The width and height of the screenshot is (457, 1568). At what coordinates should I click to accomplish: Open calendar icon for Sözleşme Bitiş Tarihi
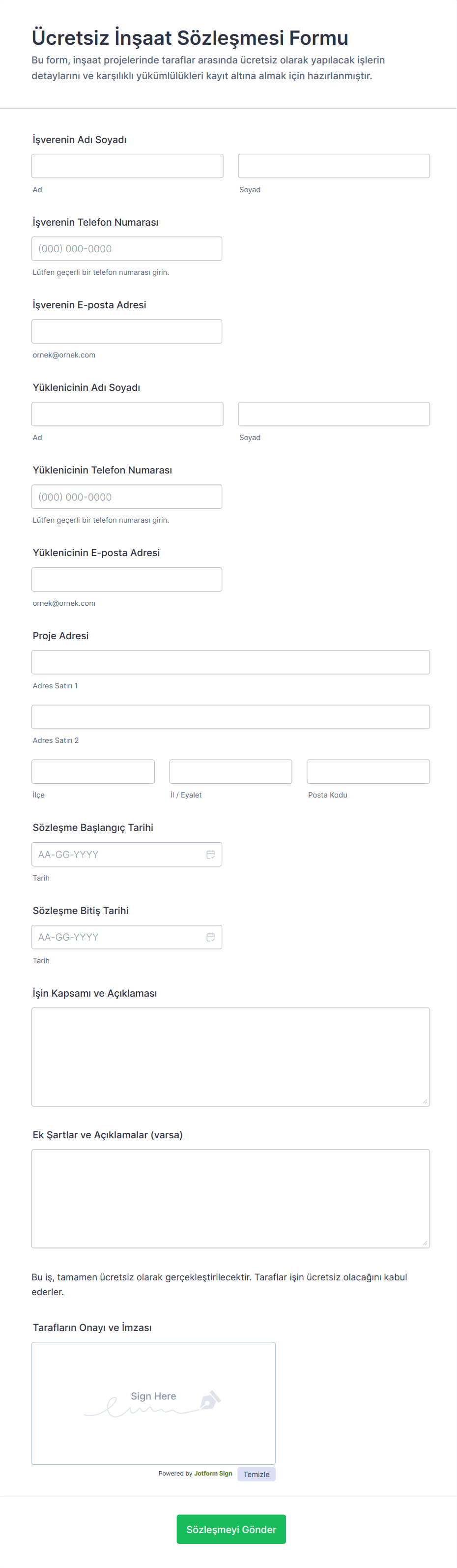click(210, 937)
